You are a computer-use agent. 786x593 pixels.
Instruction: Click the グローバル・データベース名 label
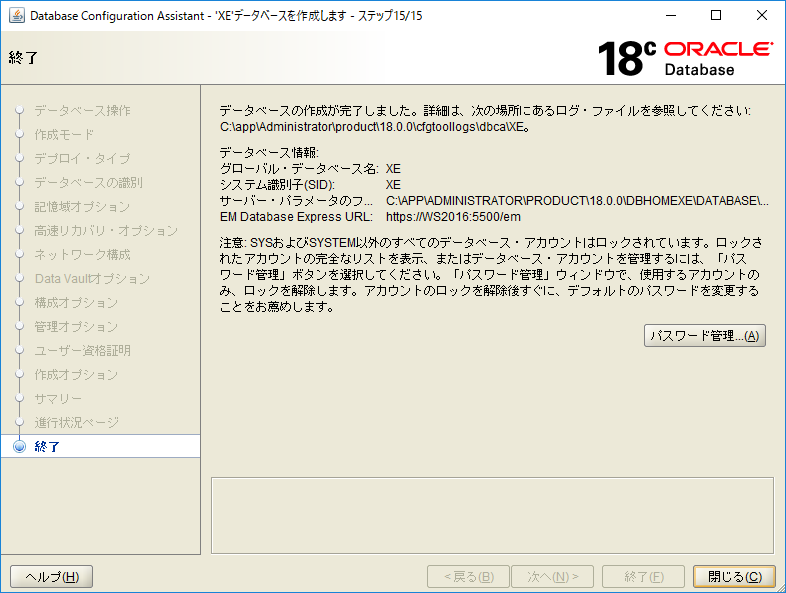click(x=299, y=169)
